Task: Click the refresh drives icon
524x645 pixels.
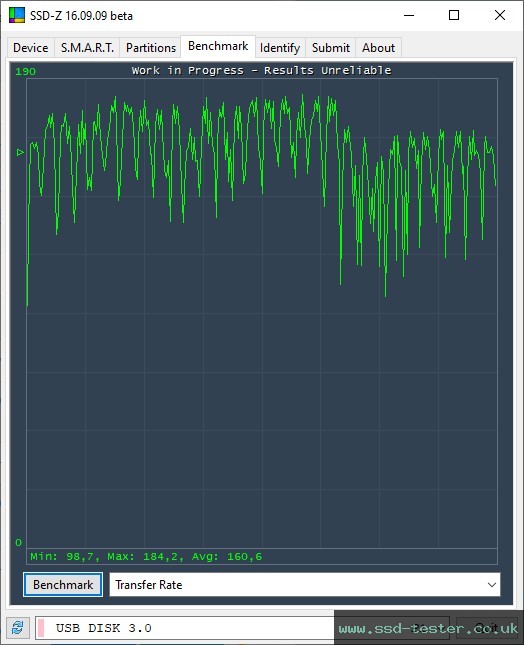Action: click(18, 628)
